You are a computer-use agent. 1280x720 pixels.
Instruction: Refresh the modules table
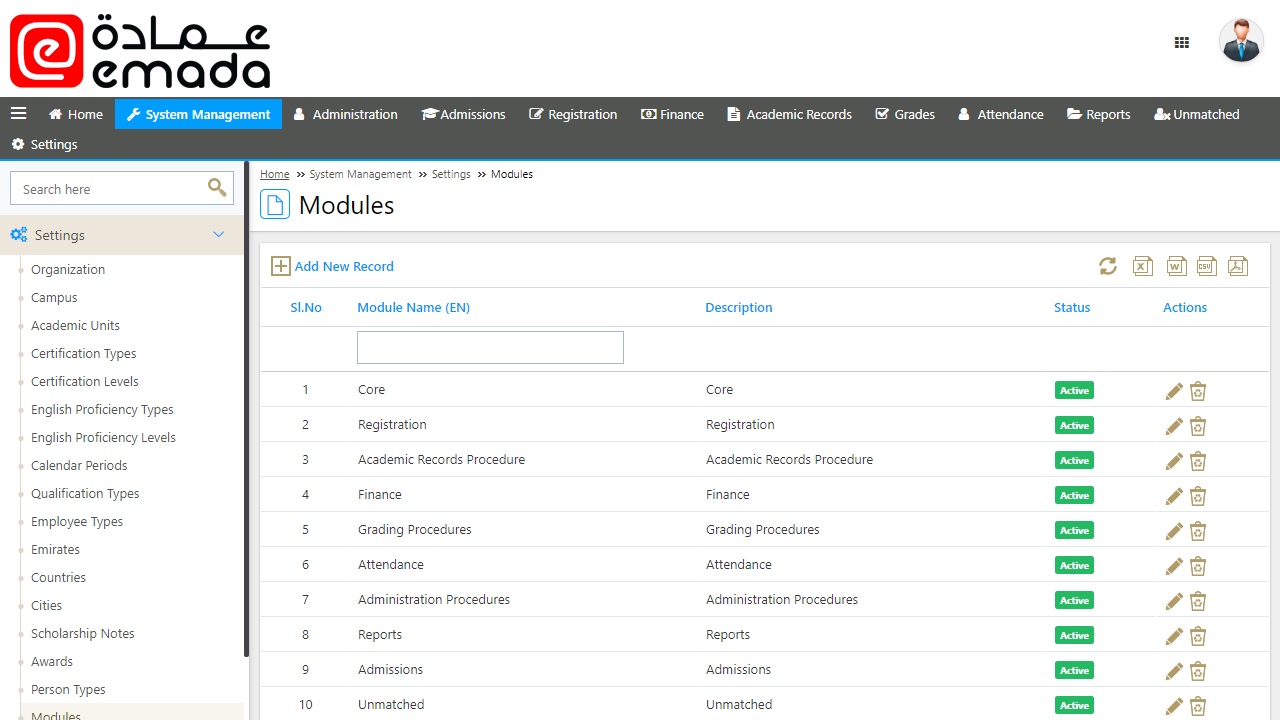click(x=1107, y=266)
